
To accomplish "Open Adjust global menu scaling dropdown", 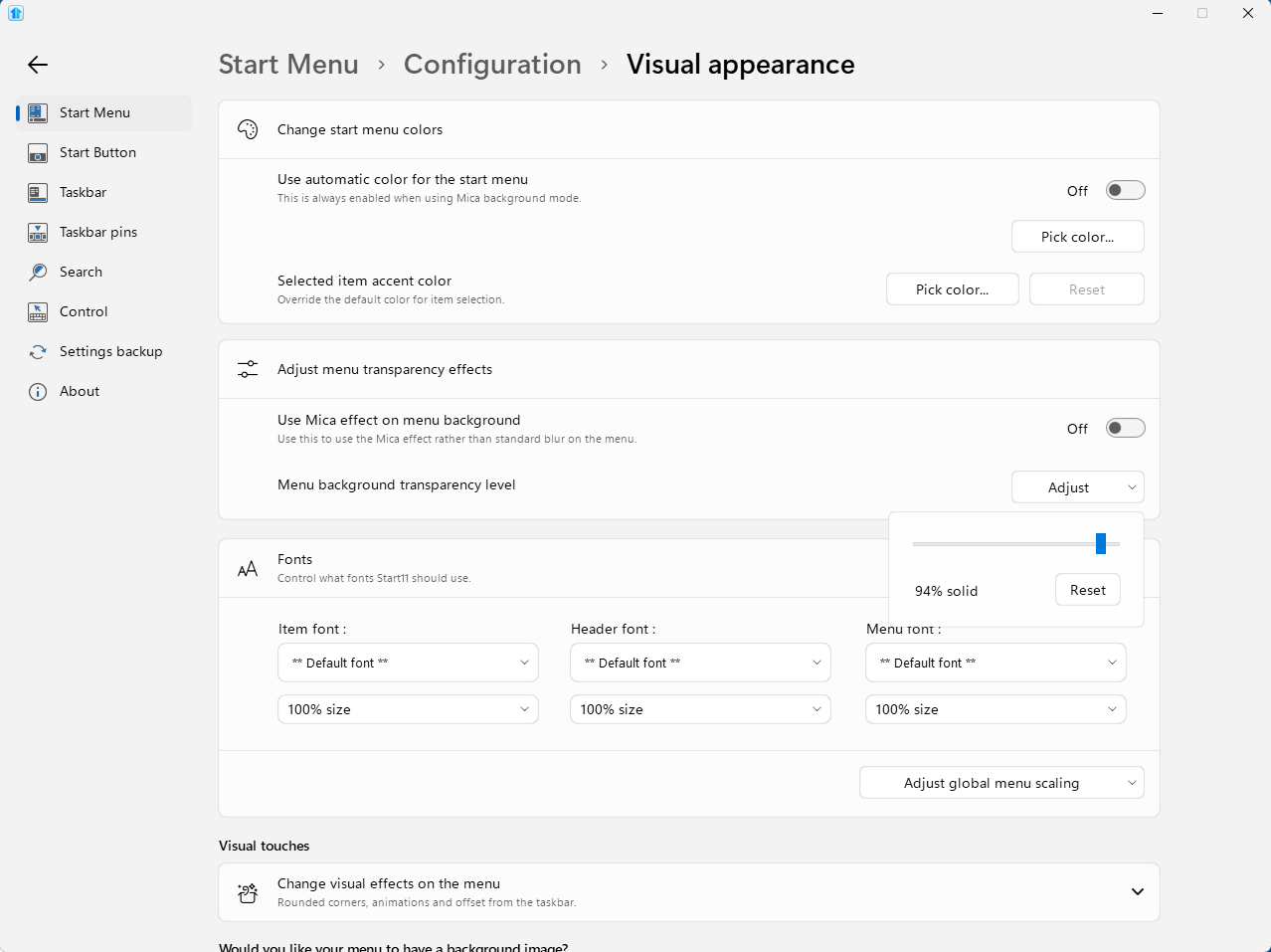I will pyautogui.click(x=1001, y=783).
